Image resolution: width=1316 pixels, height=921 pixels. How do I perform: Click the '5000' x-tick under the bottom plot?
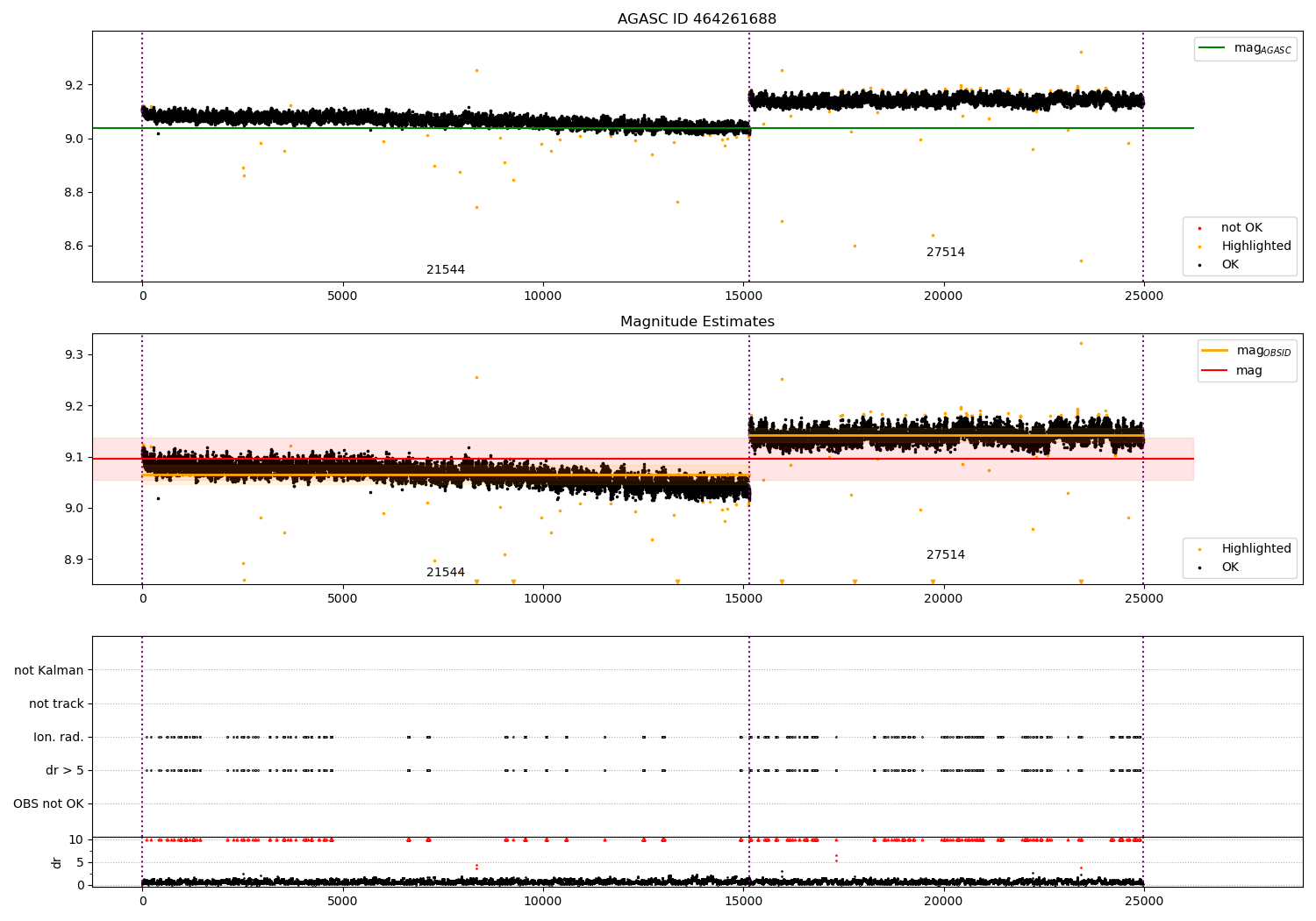coord(342,902)
